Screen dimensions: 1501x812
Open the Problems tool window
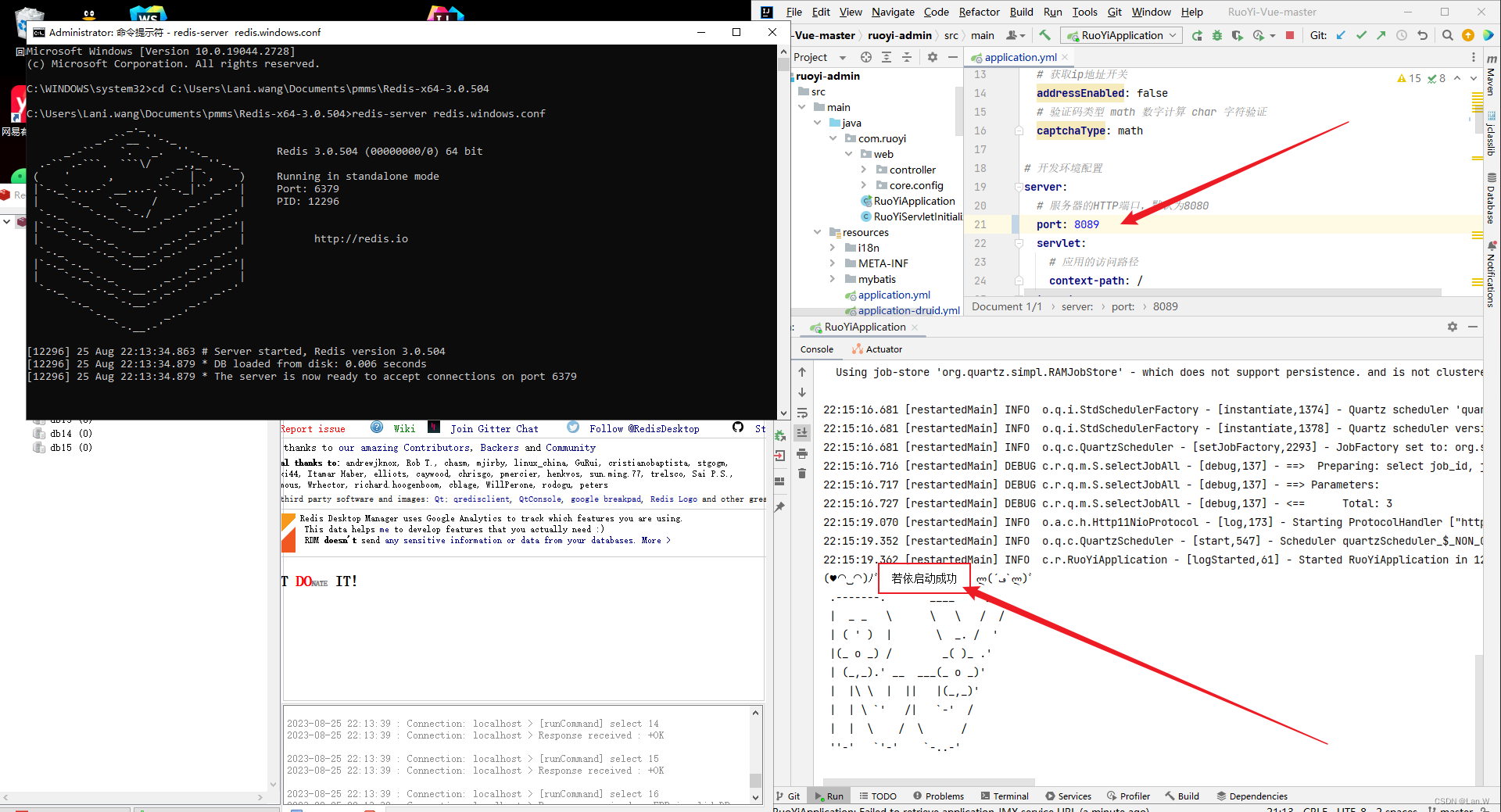pos(938,796)
